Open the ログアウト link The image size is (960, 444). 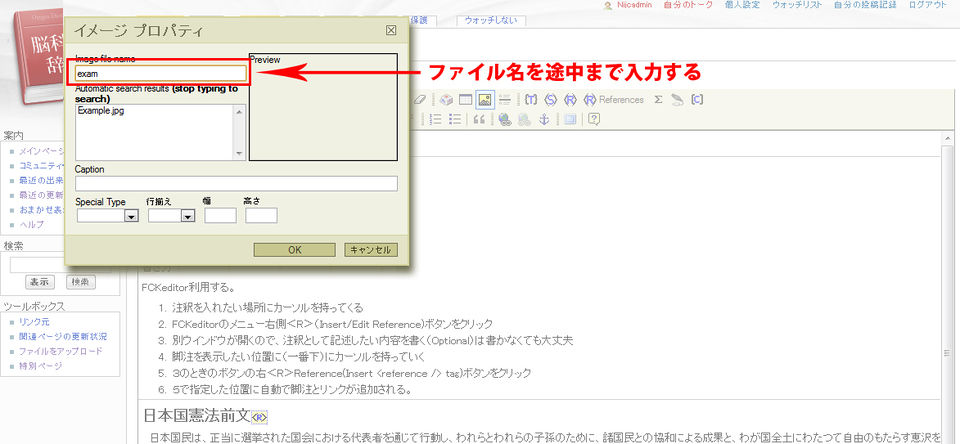[927, 6]
